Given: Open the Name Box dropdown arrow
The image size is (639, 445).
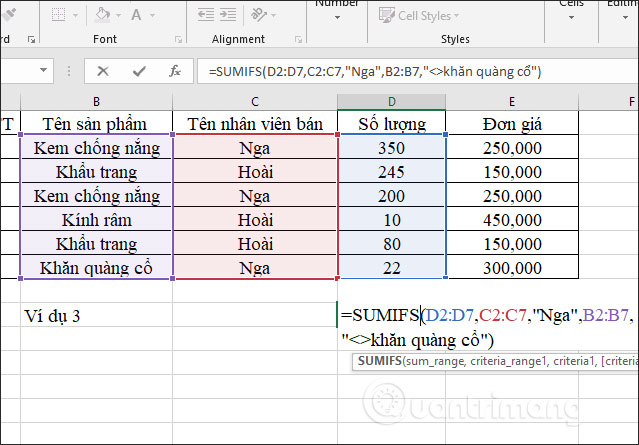Looking at the screenshot, I should click(x=43, y=70).
